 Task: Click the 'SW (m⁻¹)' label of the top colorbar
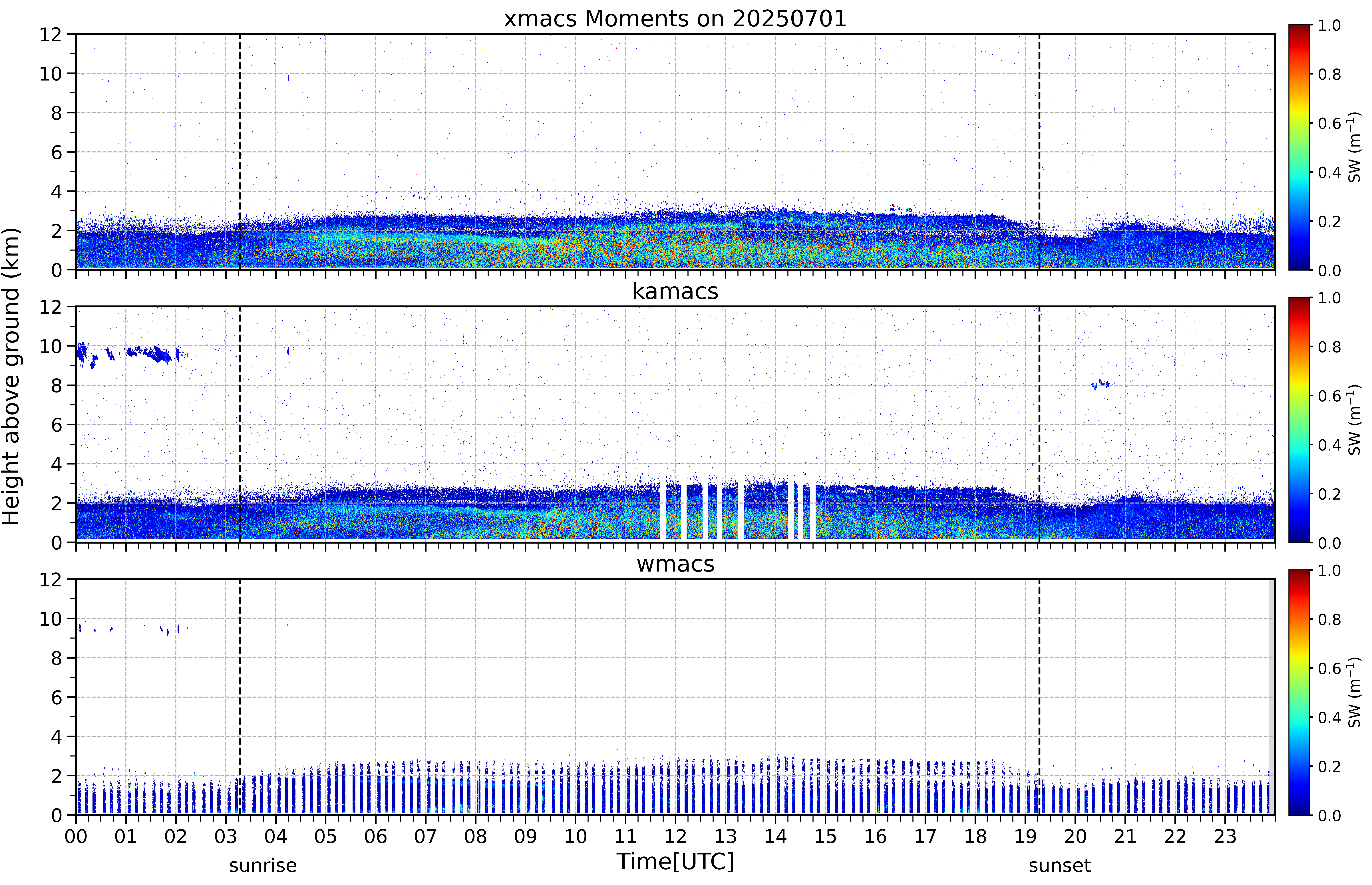[1354, 147]
